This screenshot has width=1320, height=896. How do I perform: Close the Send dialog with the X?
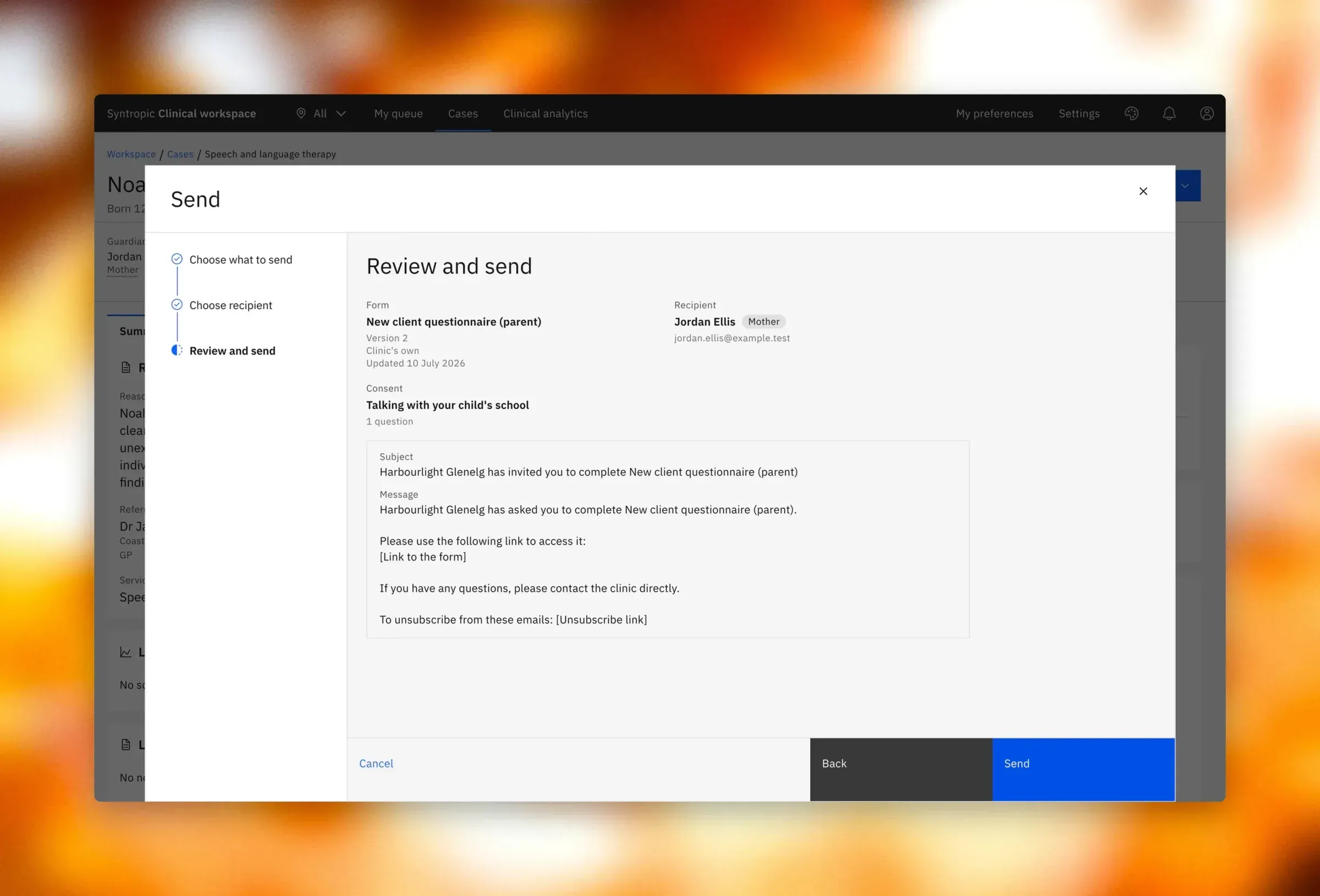(x=1143, y=191)
